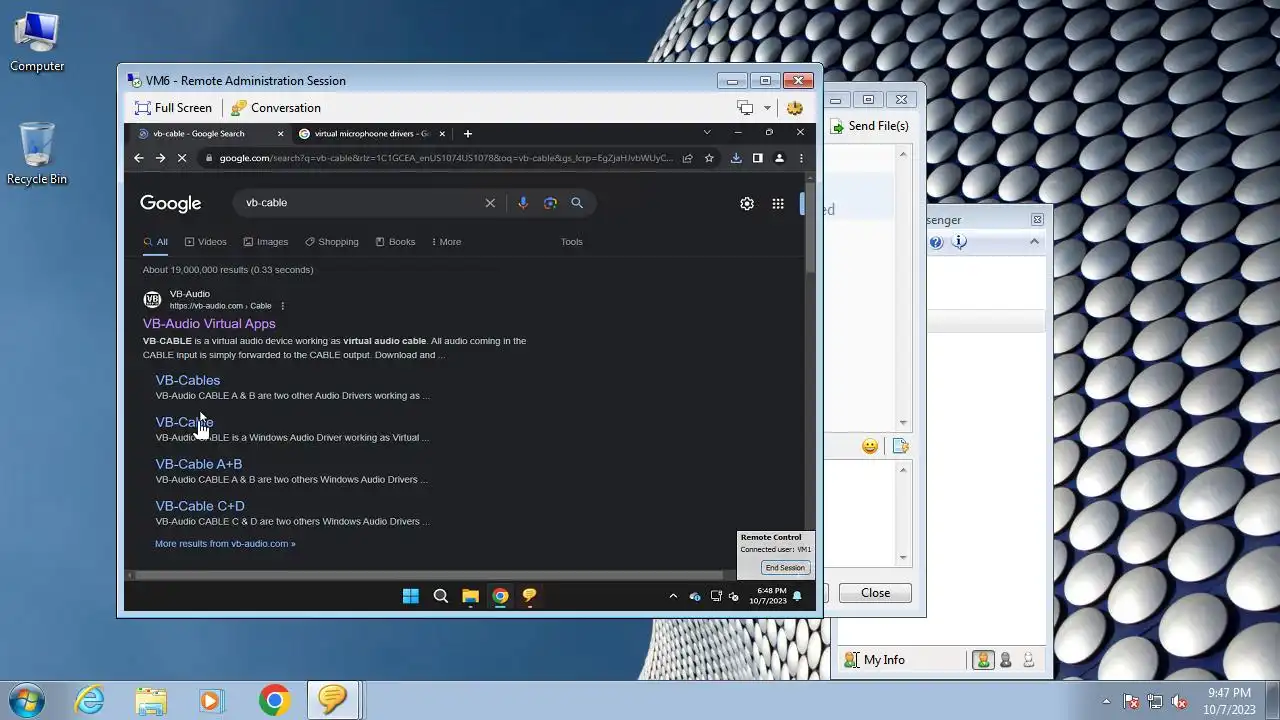Click Send File(s) in chat window
1280x720 pixels.
coord(871,126)
